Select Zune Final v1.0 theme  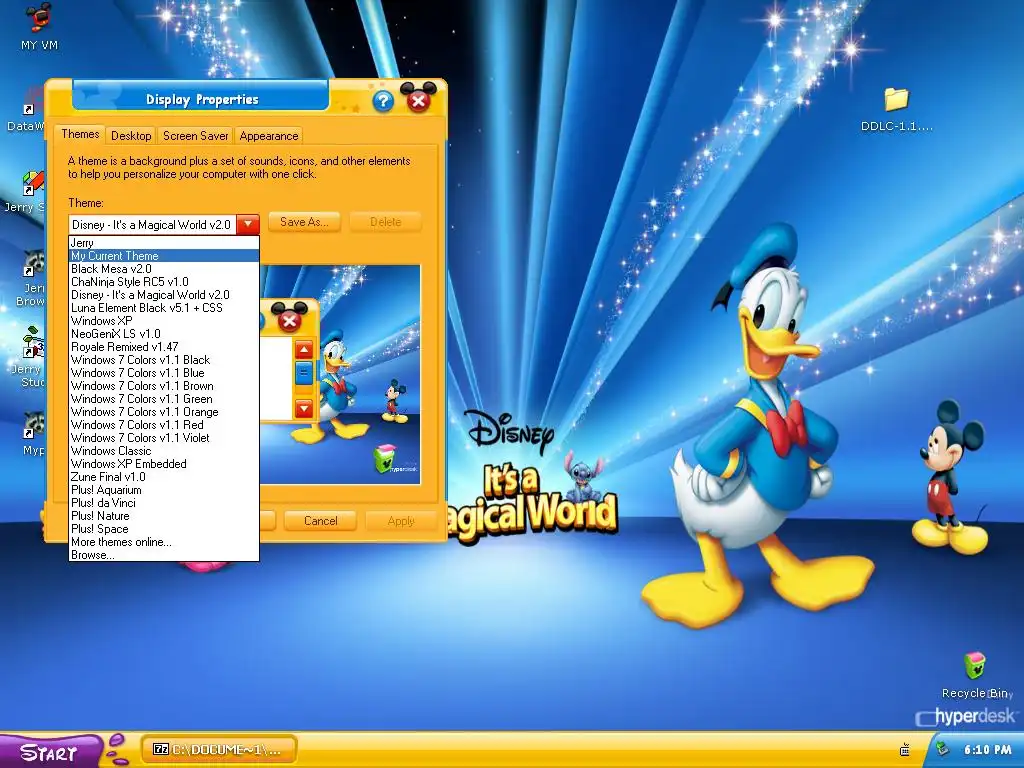point(164,477)
